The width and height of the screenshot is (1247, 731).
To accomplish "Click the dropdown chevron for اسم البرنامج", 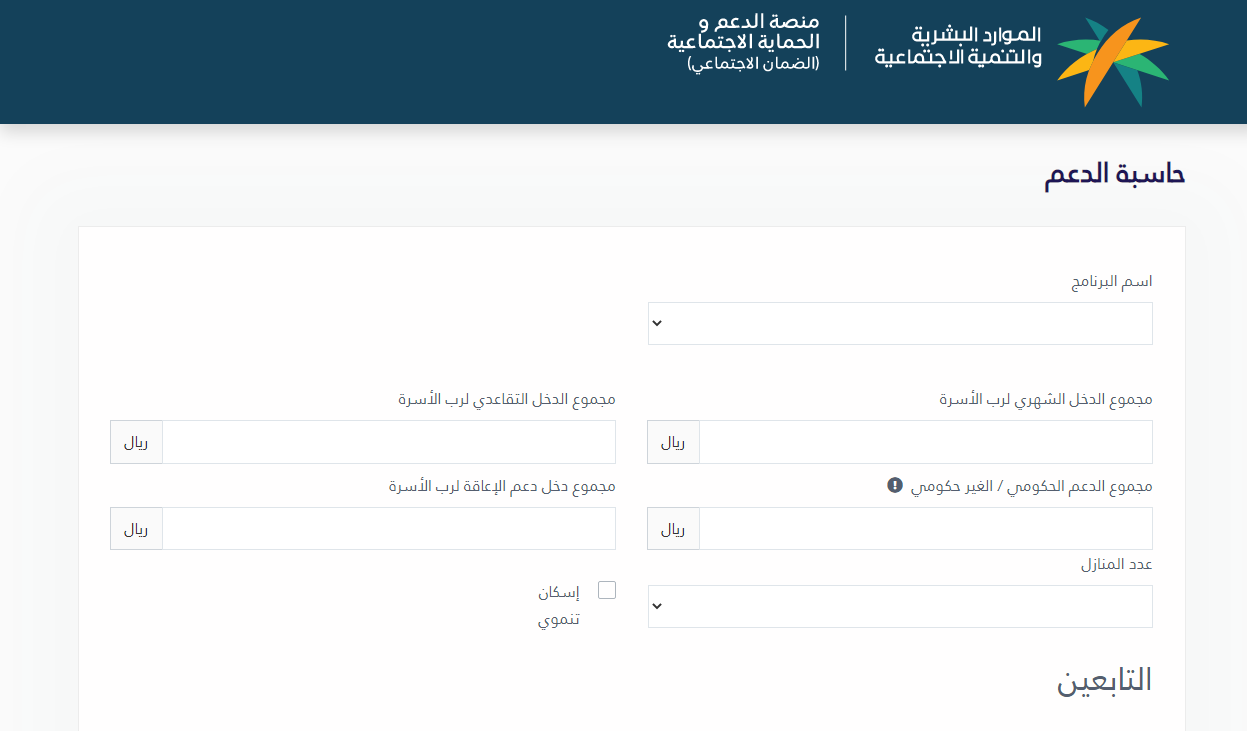I will click(657, 323).
